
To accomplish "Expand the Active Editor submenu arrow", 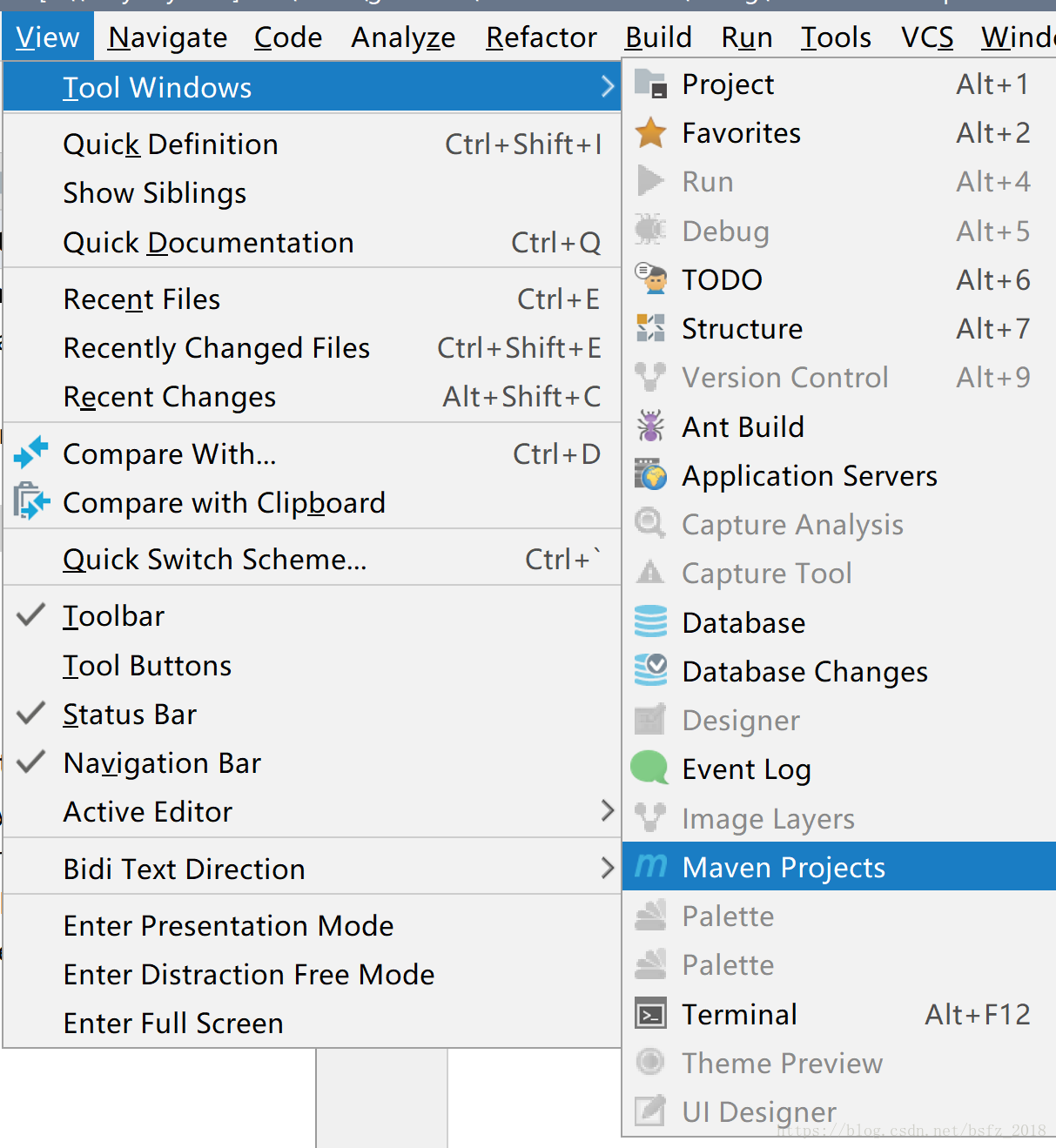I will pyautogui.click(x=608, y=811).
